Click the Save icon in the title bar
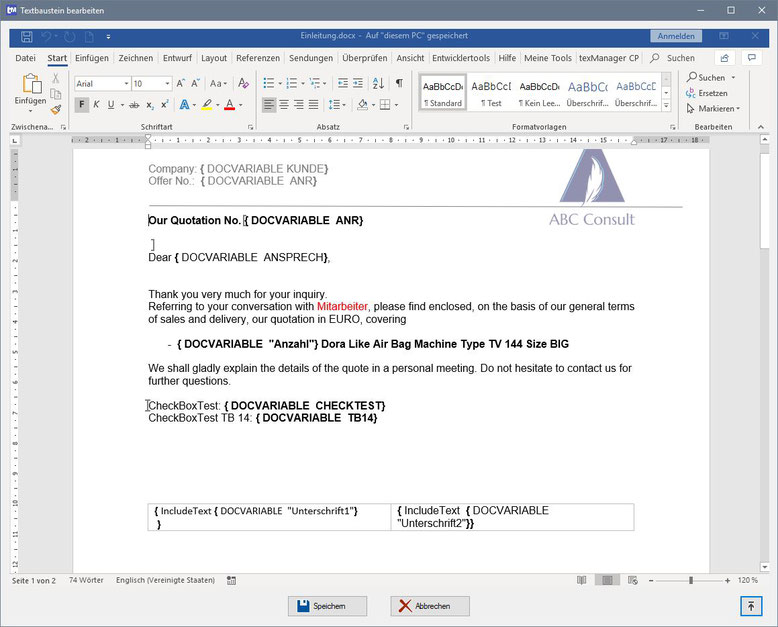 click(x=27, y=36)
